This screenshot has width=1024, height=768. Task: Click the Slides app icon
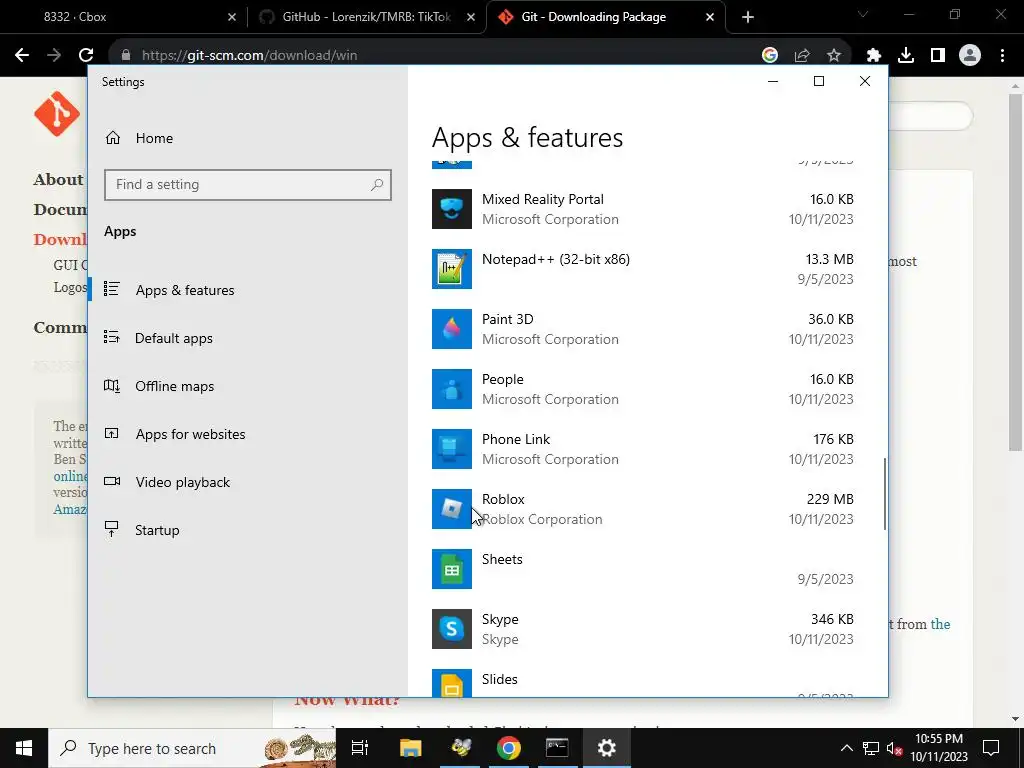451,683
